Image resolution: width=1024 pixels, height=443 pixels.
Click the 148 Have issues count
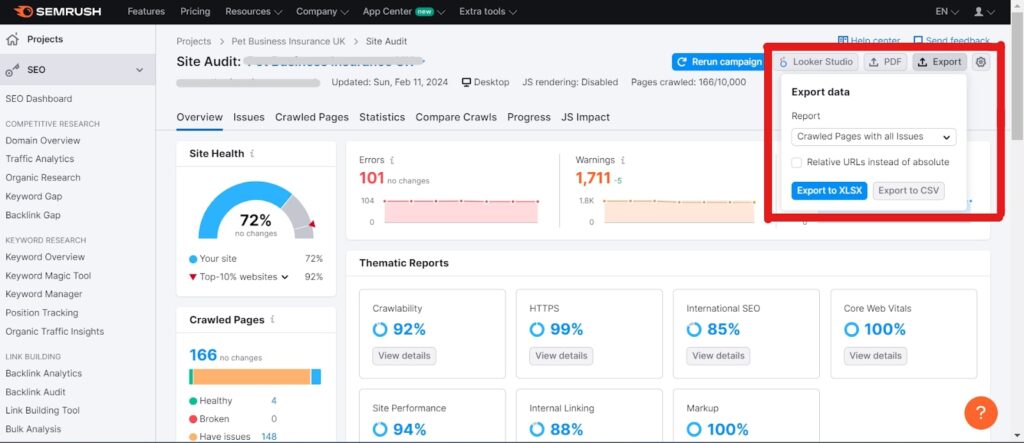(x=268, y=436)
